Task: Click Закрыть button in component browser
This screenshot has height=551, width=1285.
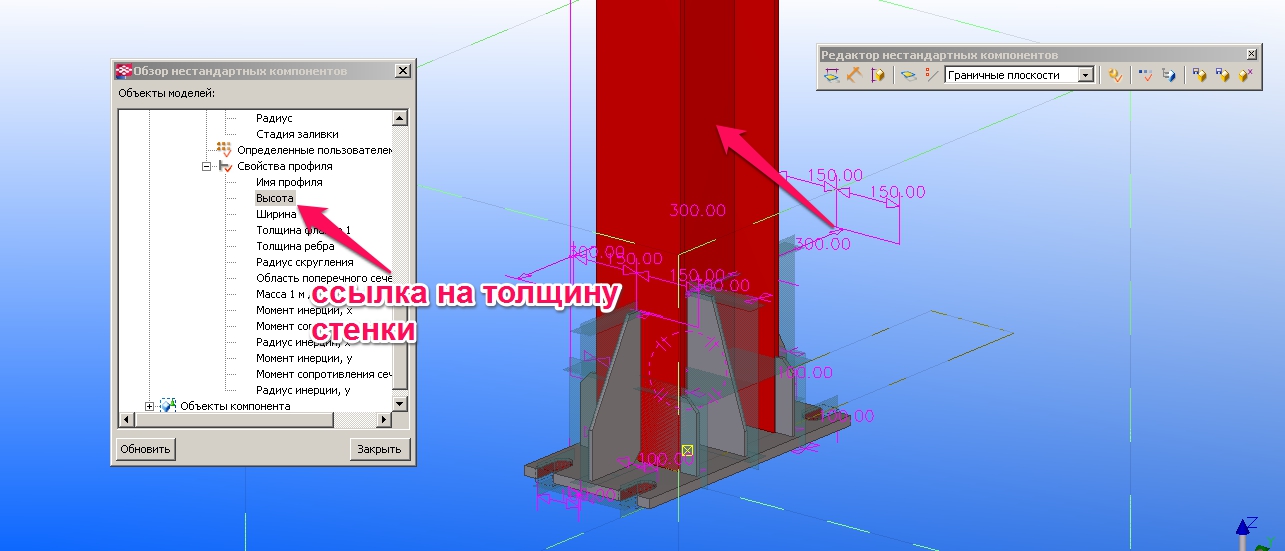Action: pos(380,449)
